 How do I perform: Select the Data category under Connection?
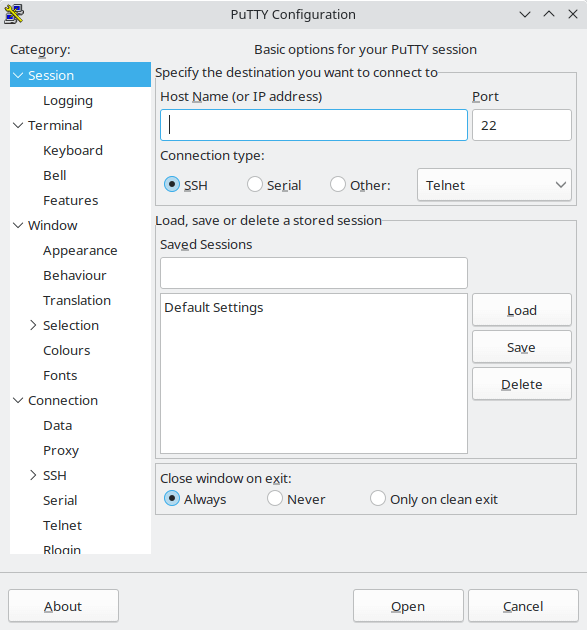tap(57, 425)
